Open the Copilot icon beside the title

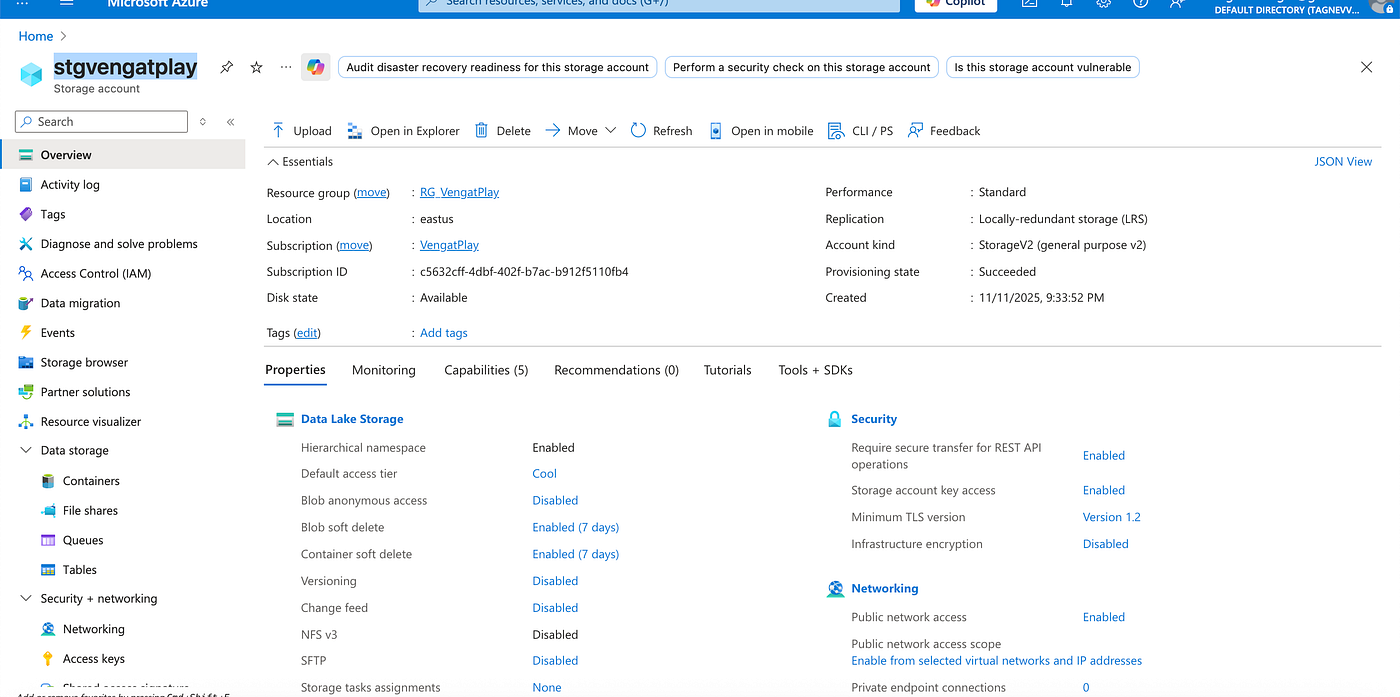(x=316, y=67)
